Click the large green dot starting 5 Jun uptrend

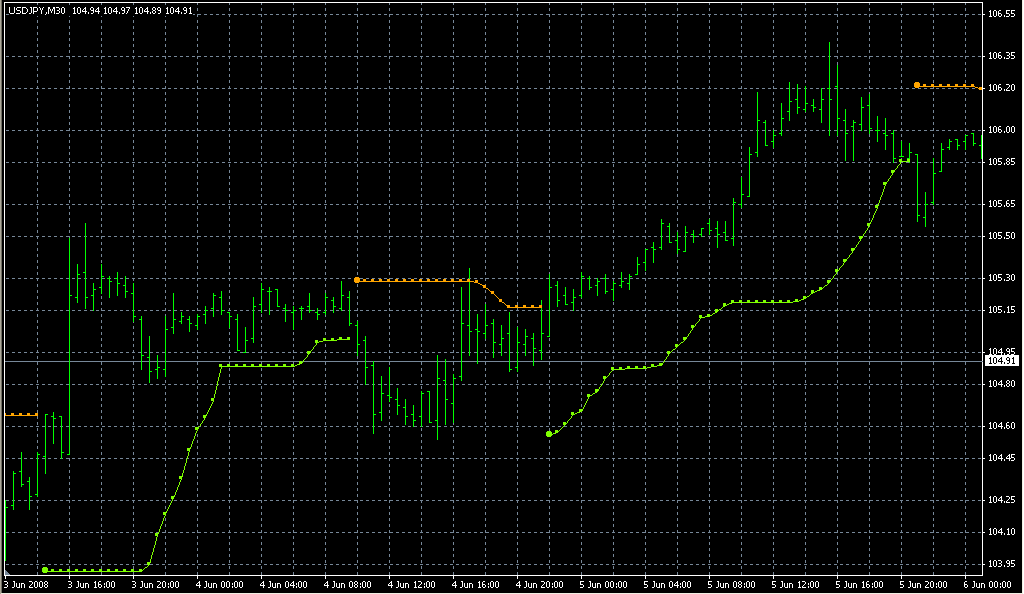pos(549,434)
